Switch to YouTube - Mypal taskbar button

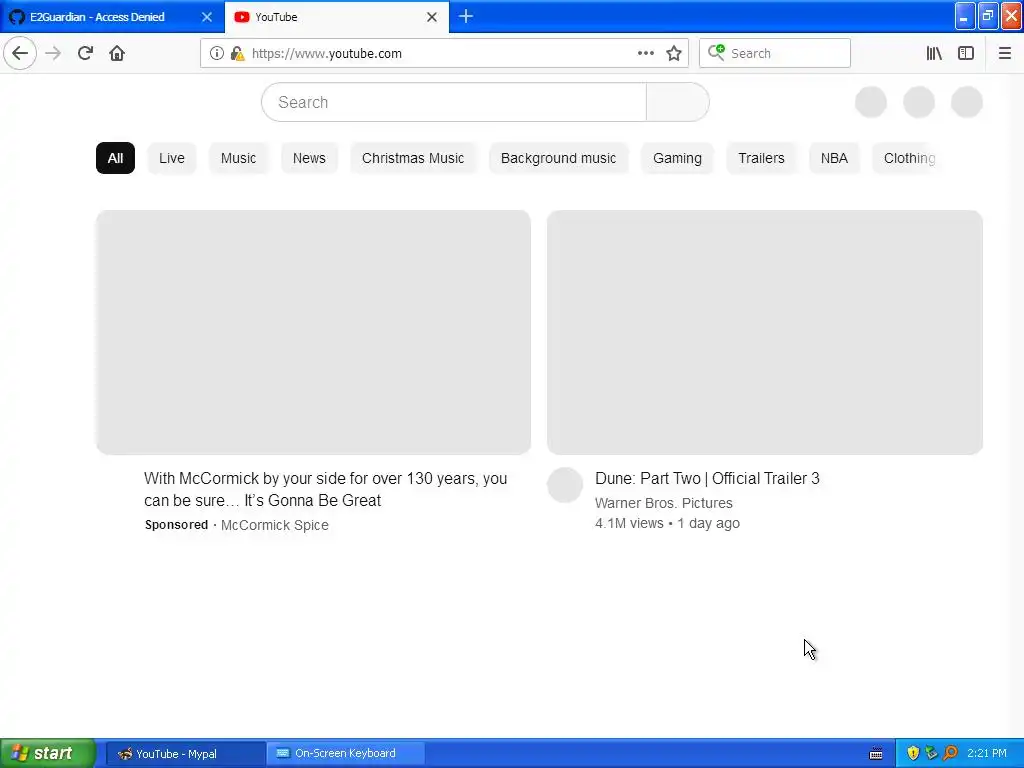[185, 754]
